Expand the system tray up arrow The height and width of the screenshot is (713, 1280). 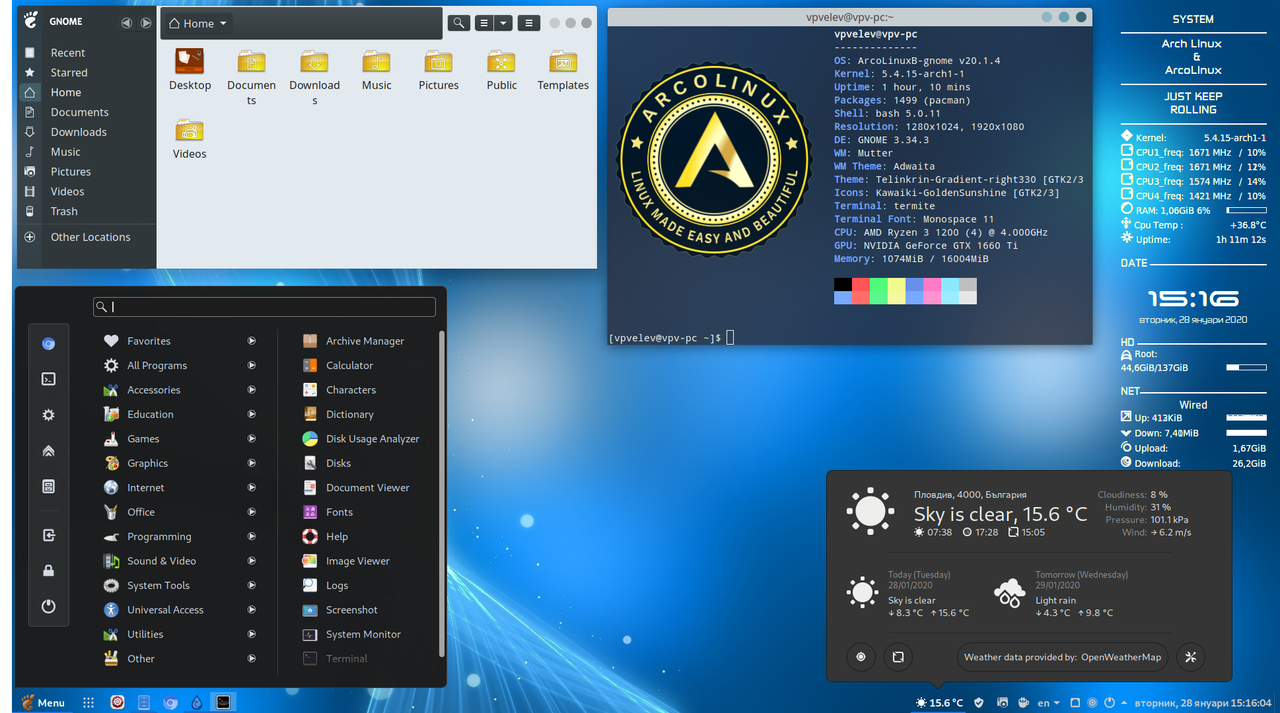point(1125,703)
